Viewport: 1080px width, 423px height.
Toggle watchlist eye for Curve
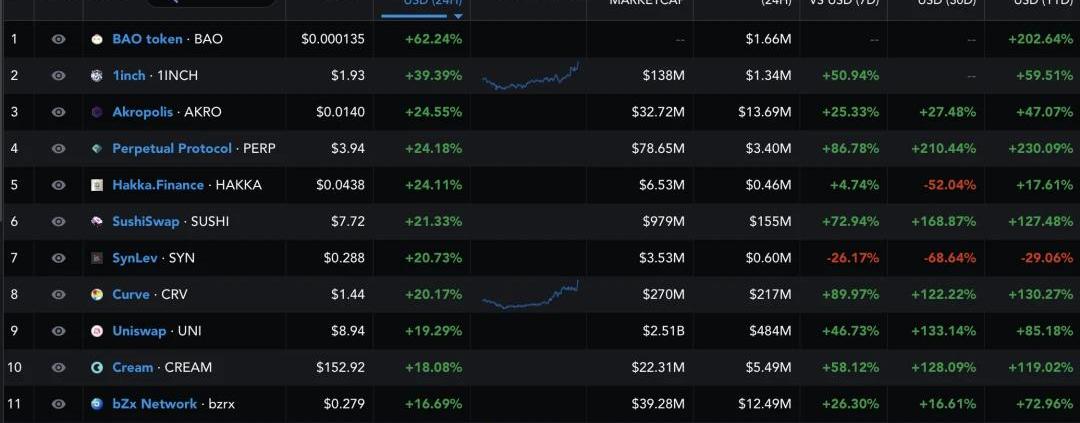tap(59, 295)
